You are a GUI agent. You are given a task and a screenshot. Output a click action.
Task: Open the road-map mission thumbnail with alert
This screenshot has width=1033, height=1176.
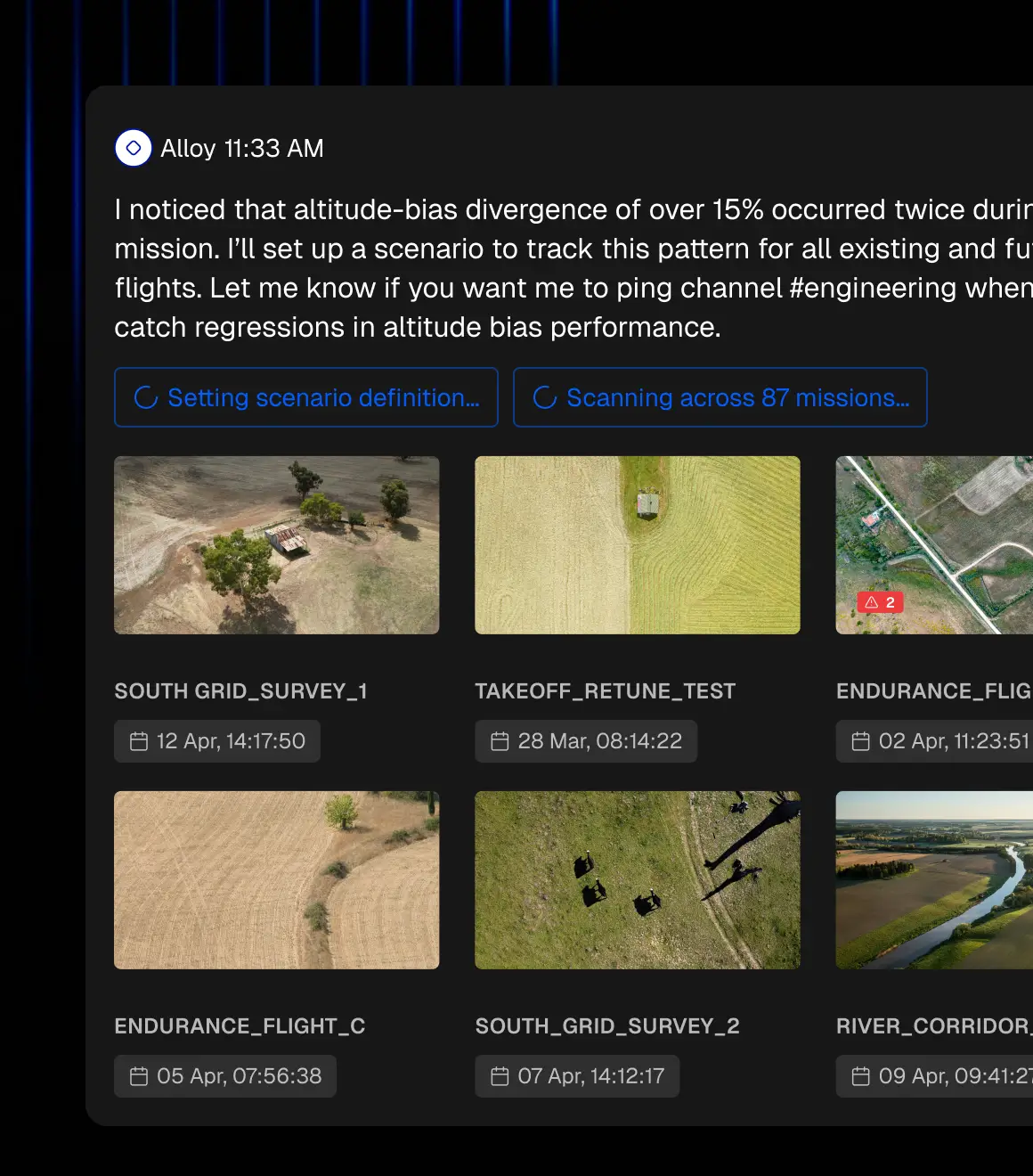tap(934, 545)
